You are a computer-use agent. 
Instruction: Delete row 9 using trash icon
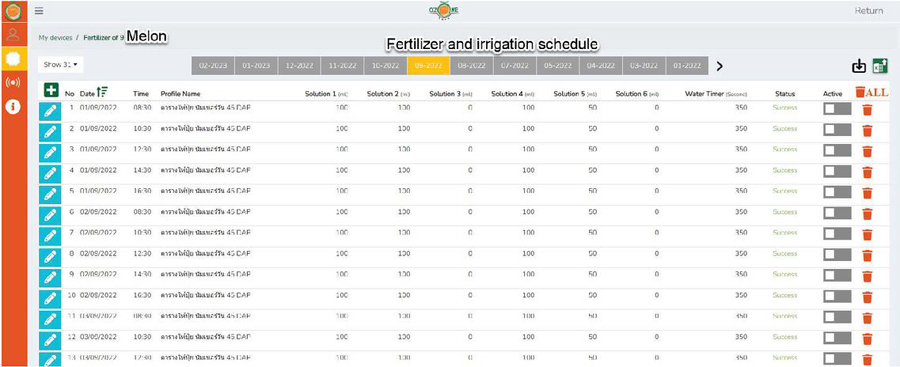click(x=867, y=276)
